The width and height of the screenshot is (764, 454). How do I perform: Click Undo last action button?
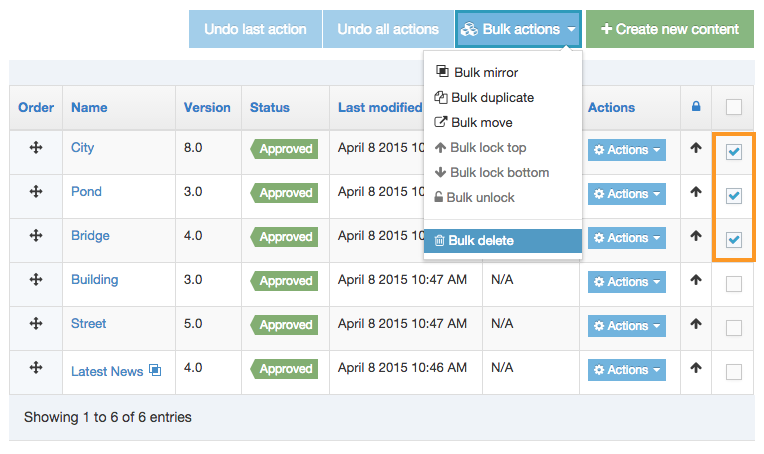[255, 30]
